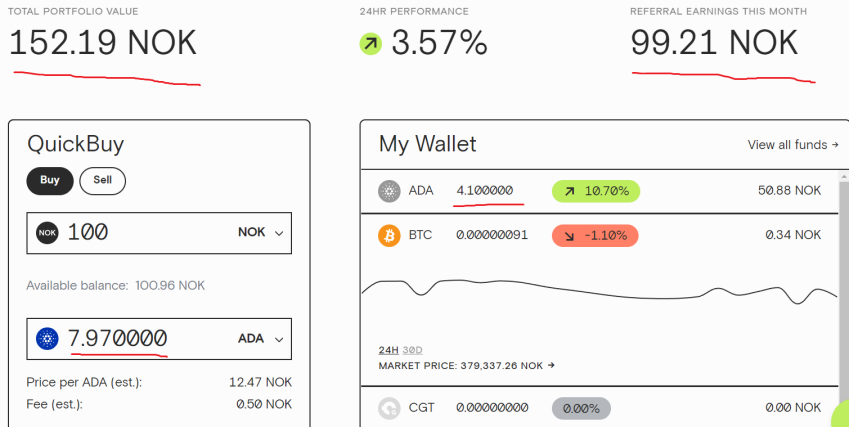Open BTC market price link
The image size is (849, 427).
click(x=466, y=365)
